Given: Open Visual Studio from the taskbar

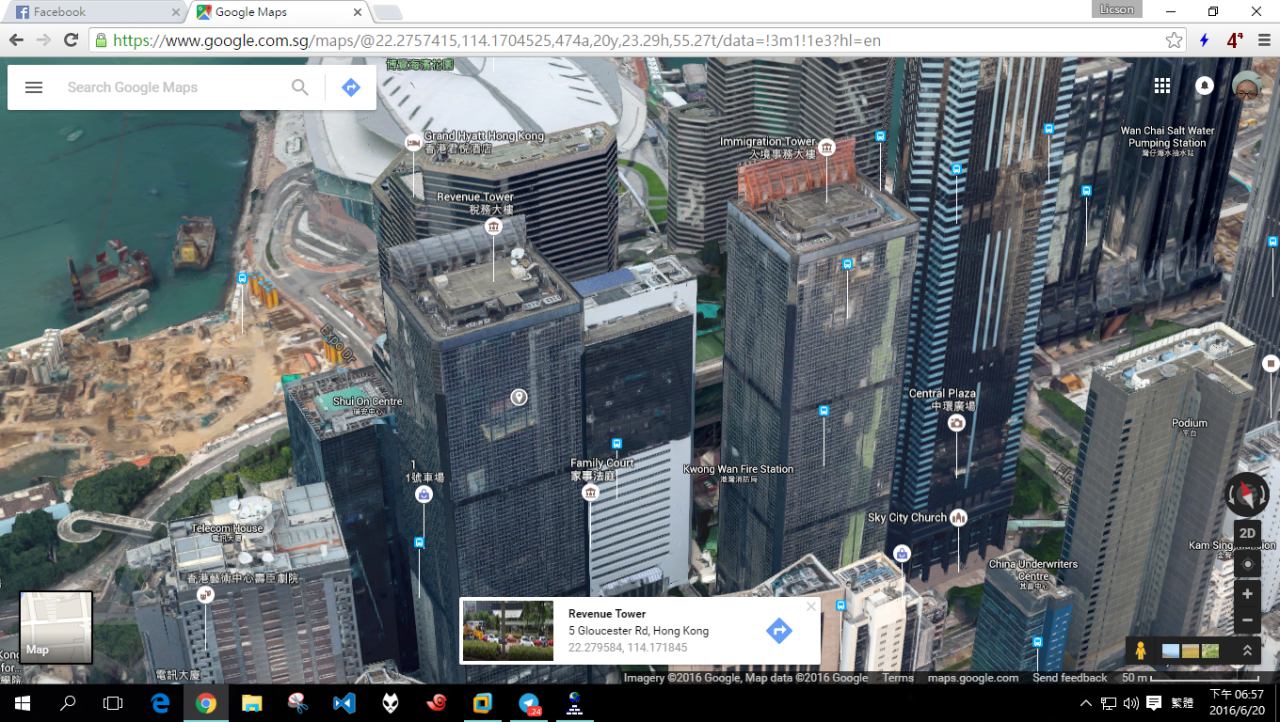Looking at the screenshot, I should pos(344,703).
